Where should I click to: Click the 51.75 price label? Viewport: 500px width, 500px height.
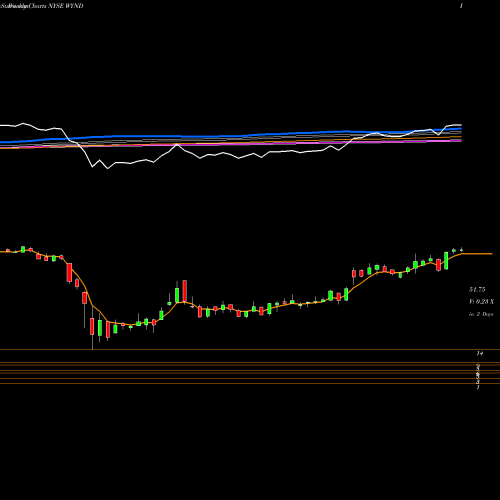click(x=477, y=290)
